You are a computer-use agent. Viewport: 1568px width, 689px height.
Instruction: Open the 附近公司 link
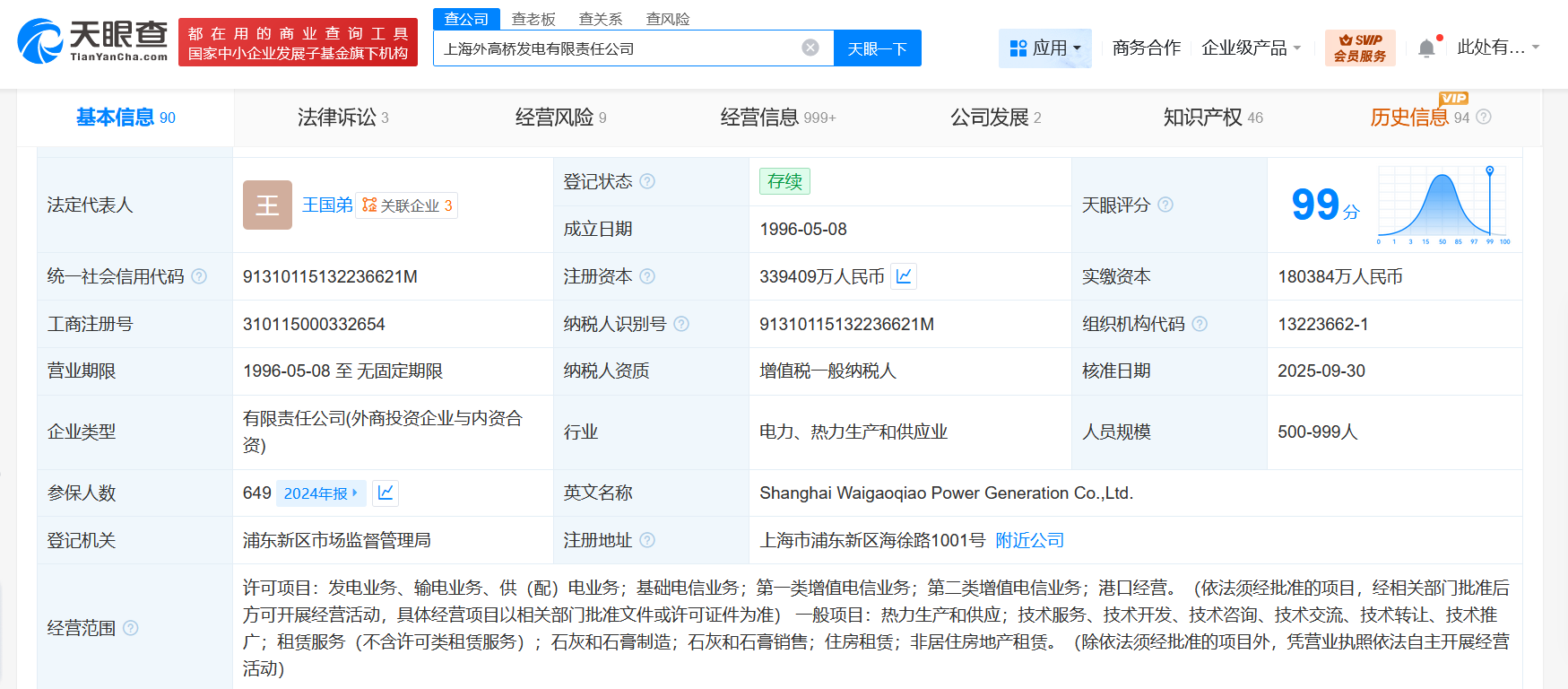(1029, 540)
